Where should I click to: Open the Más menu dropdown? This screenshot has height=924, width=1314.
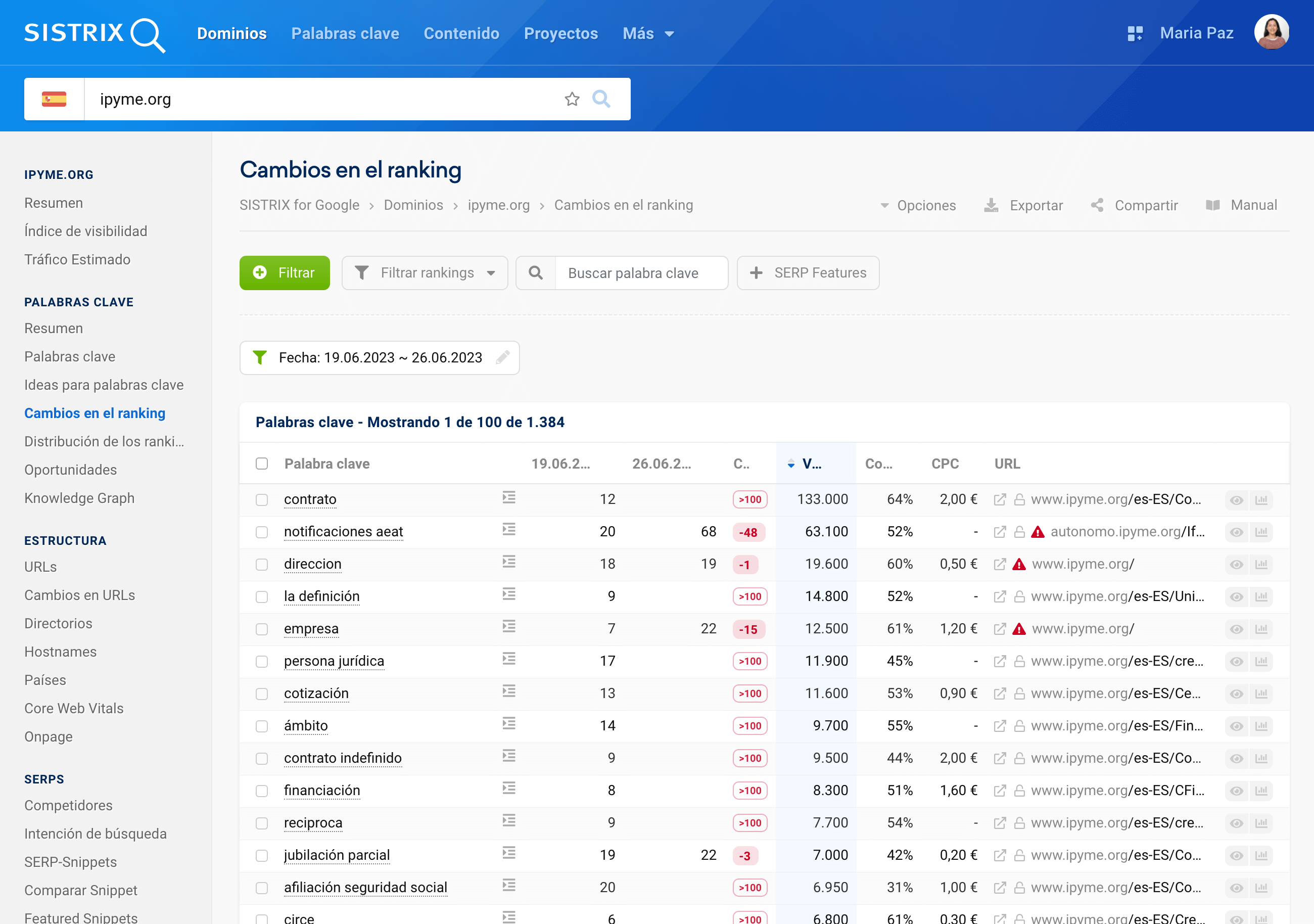coord(648,33)
